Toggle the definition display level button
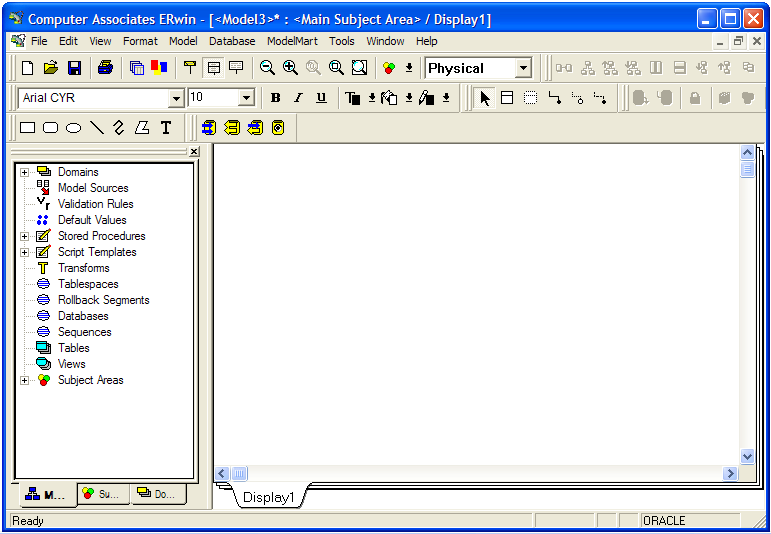The image size is (771, 534). coord(237,68)
